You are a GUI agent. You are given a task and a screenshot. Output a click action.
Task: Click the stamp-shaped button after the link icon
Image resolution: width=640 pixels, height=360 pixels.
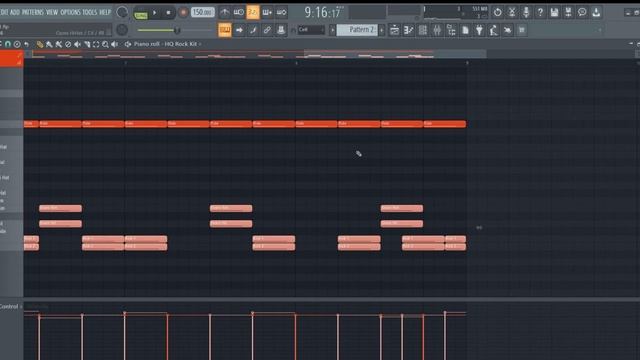point(281,30)
